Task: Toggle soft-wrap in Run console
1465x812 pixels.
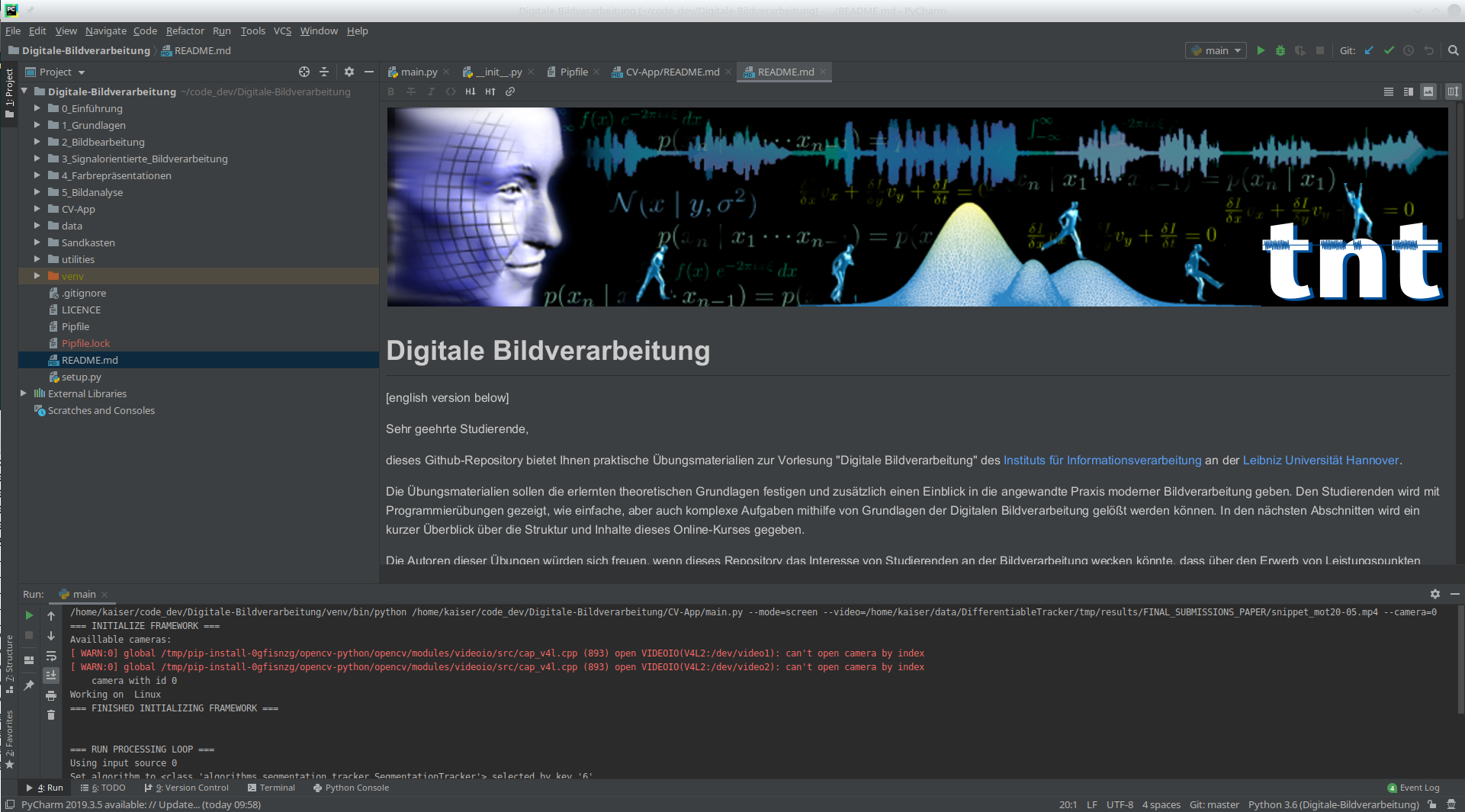Action: [x=51, y=656]
